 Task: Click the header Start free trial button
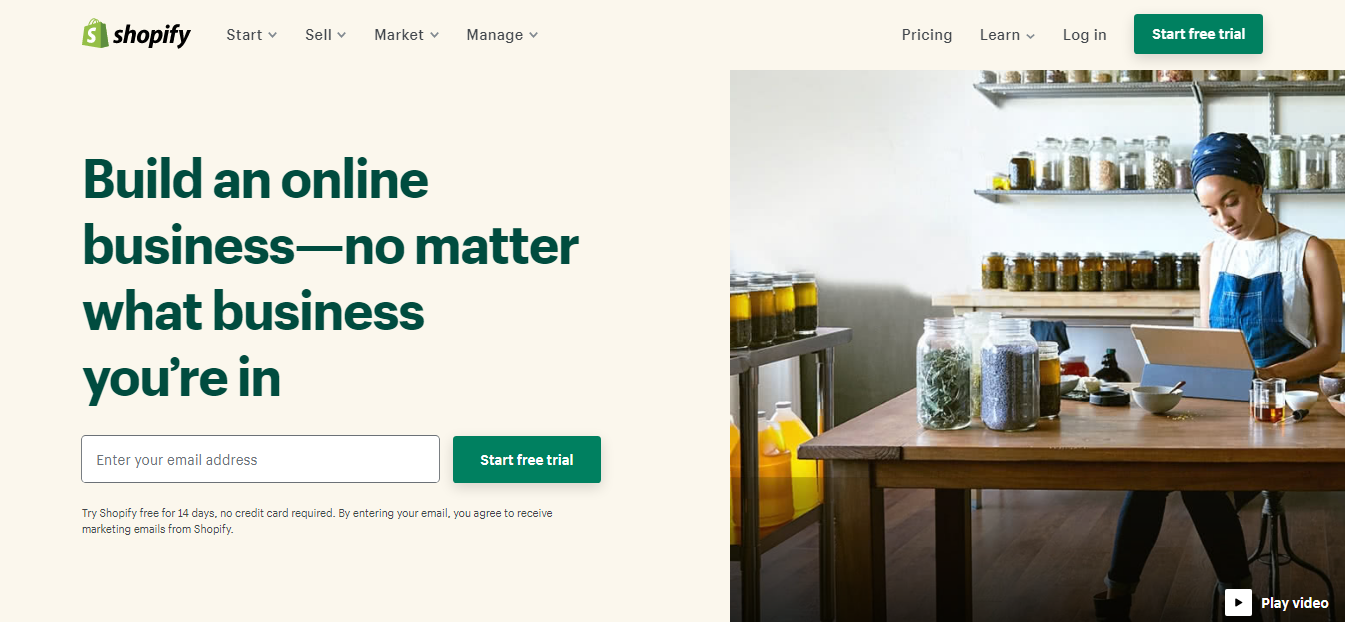(1198, 34)
